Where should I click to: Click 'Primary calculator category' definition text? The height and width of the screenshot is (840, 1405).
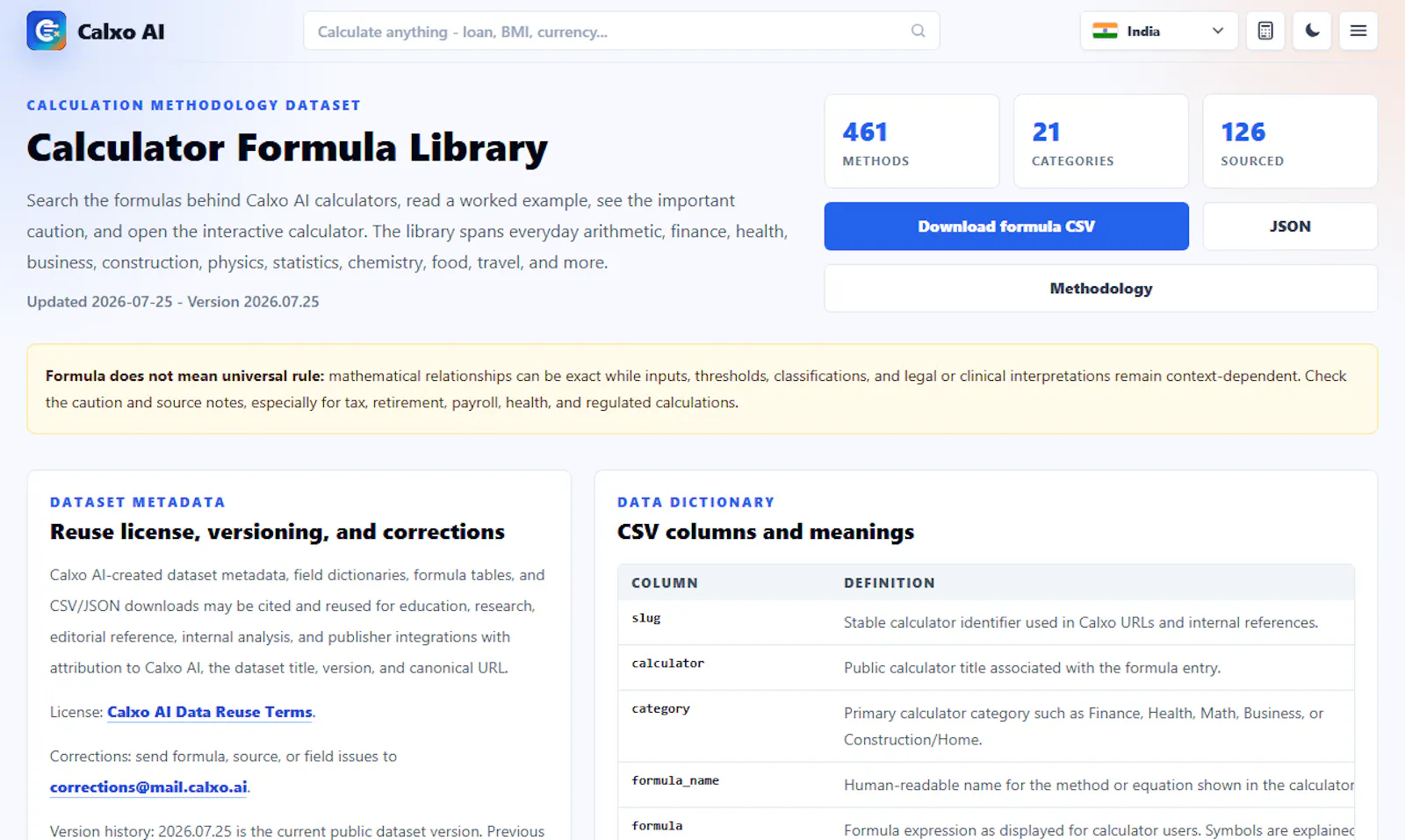click(x=1084, y=726)
